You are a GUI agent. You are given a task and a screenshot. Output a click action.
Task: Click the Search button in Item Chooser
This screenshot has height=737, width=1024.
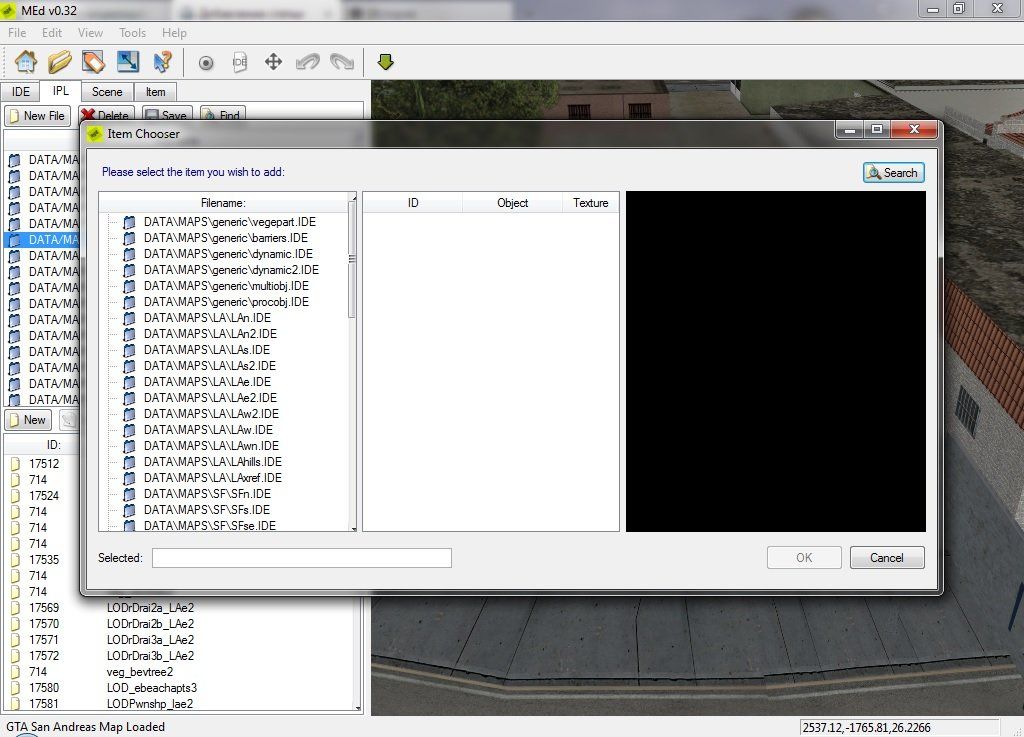(893, 173)
